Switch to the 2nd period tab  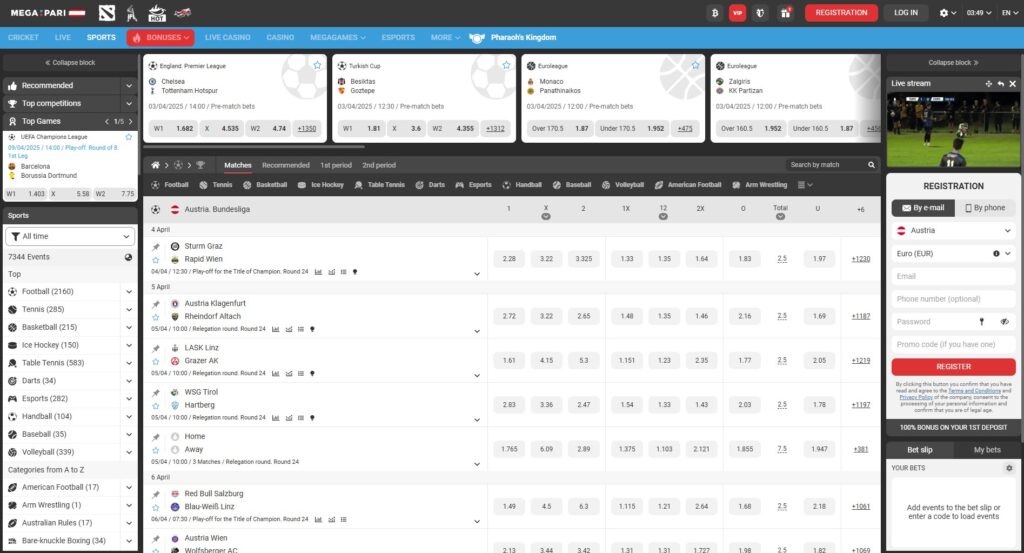[x=379, y=165]
